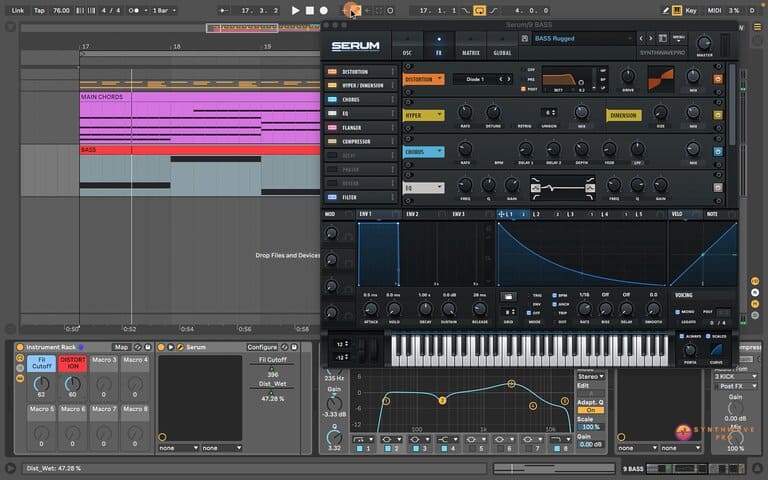
Task: Disable EQ Eight band 1 checkbox
Action: click(360, 448)
